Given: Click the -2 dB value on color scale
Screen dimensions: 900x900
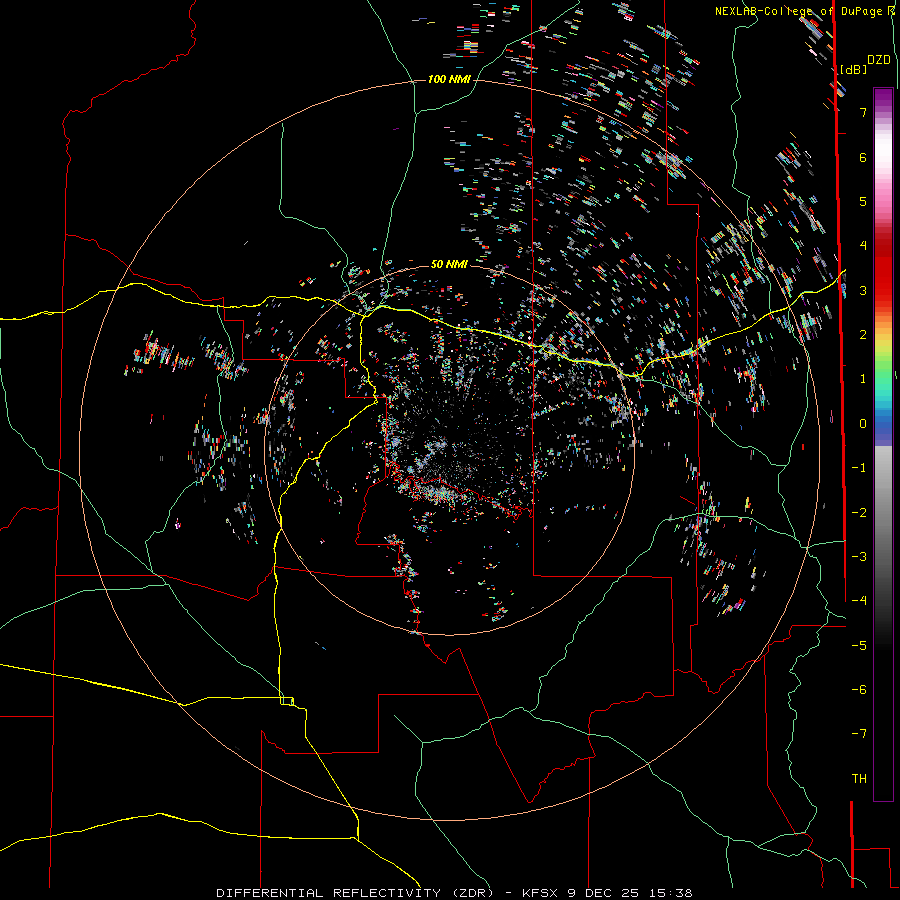Looking at the screenshot, I should [859, 513].
